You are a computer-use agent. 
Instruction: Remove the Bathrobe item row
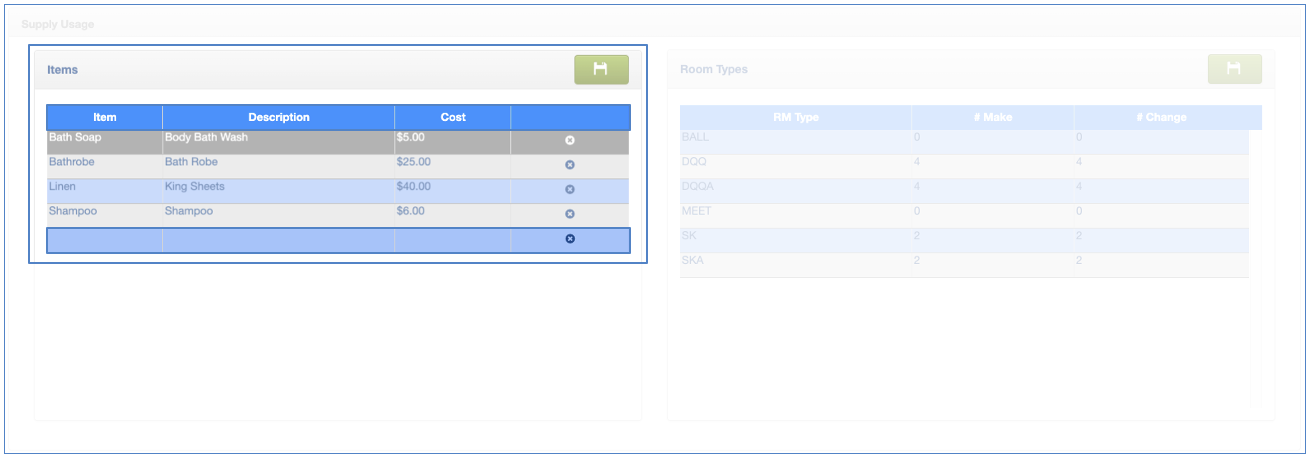tap(570, 165)
